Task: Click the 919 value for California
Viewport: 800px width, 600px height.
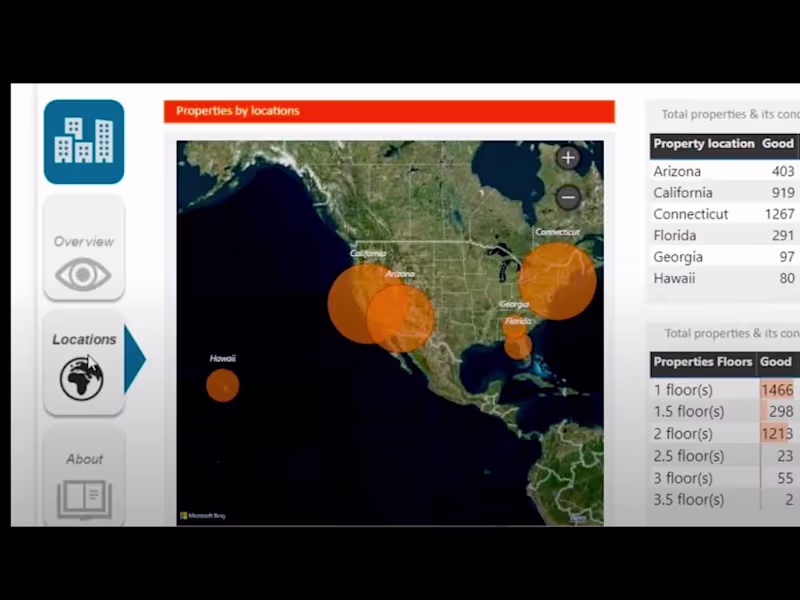Action: pos(783,192)
